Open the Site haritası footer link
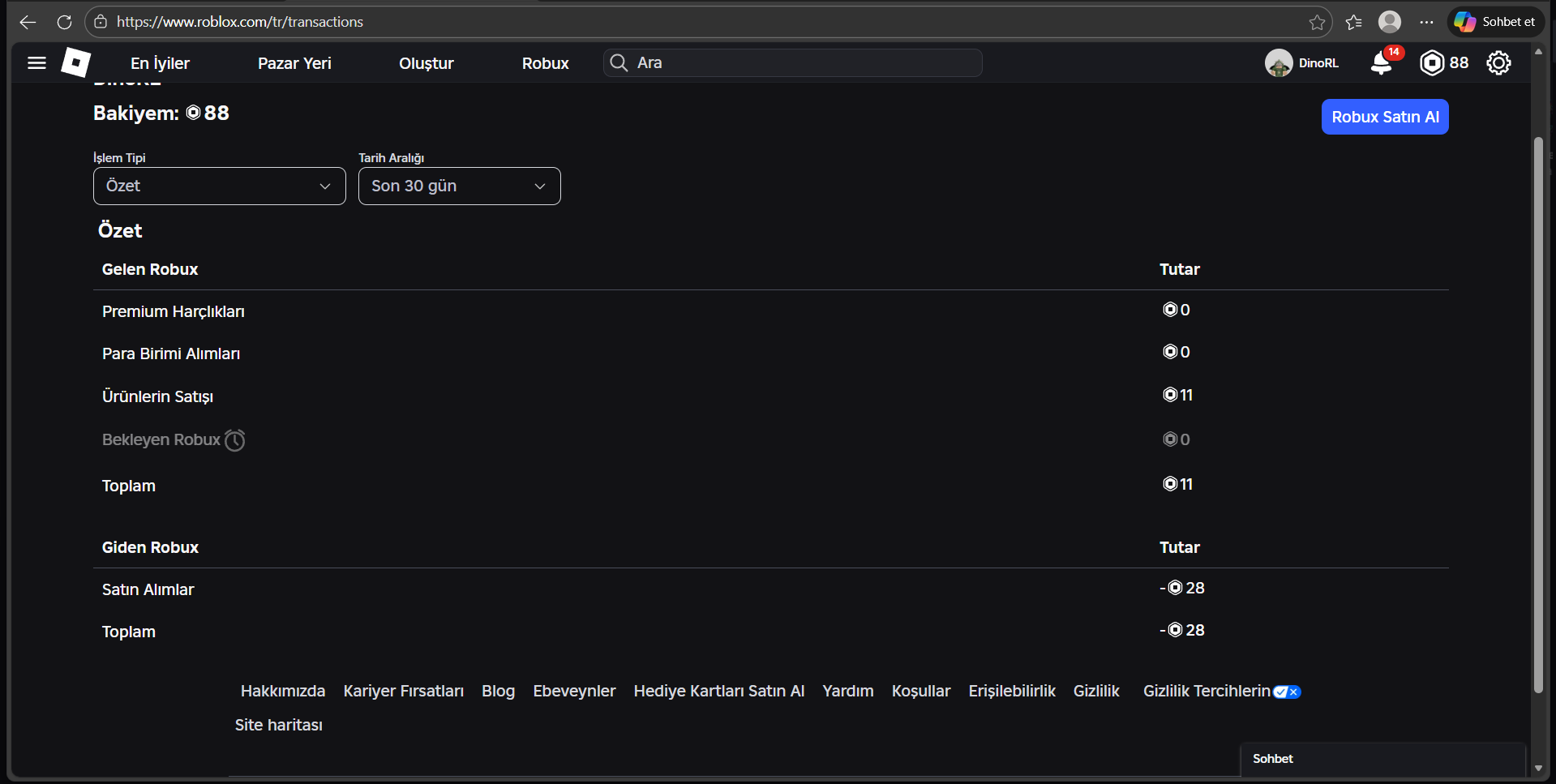1556x784 pixels. pos(279,725)
